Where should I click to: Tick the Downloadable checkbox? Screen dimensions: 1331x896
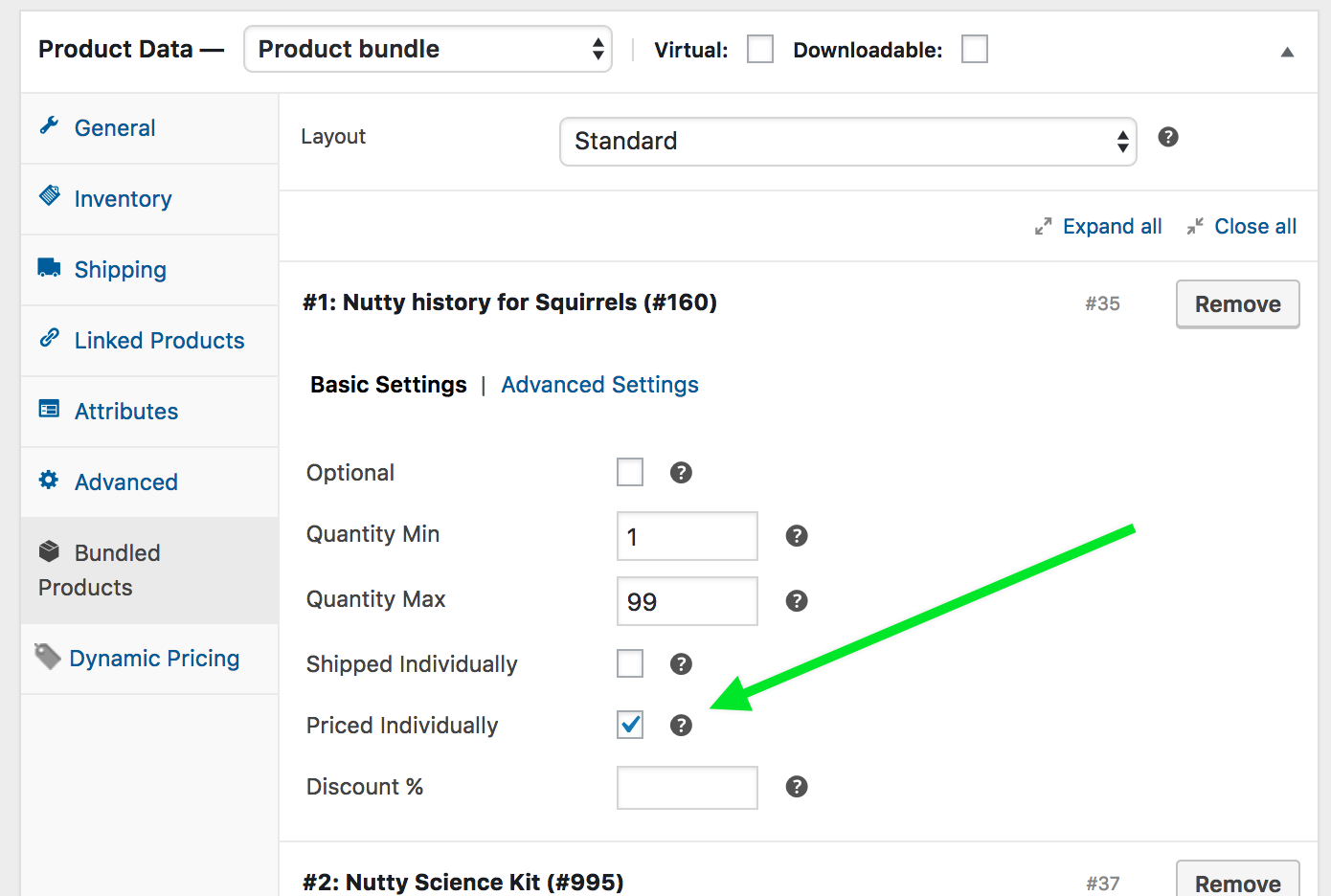click(x=974, y=49)
